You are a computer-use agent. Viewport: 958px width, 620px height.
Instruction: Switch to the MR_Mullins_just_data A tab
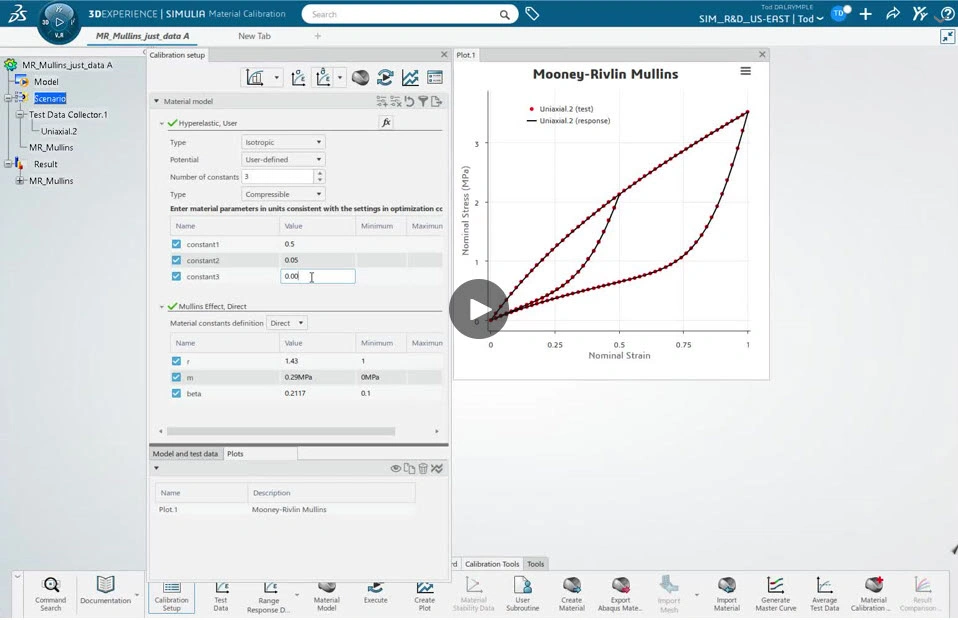(142, 36)
